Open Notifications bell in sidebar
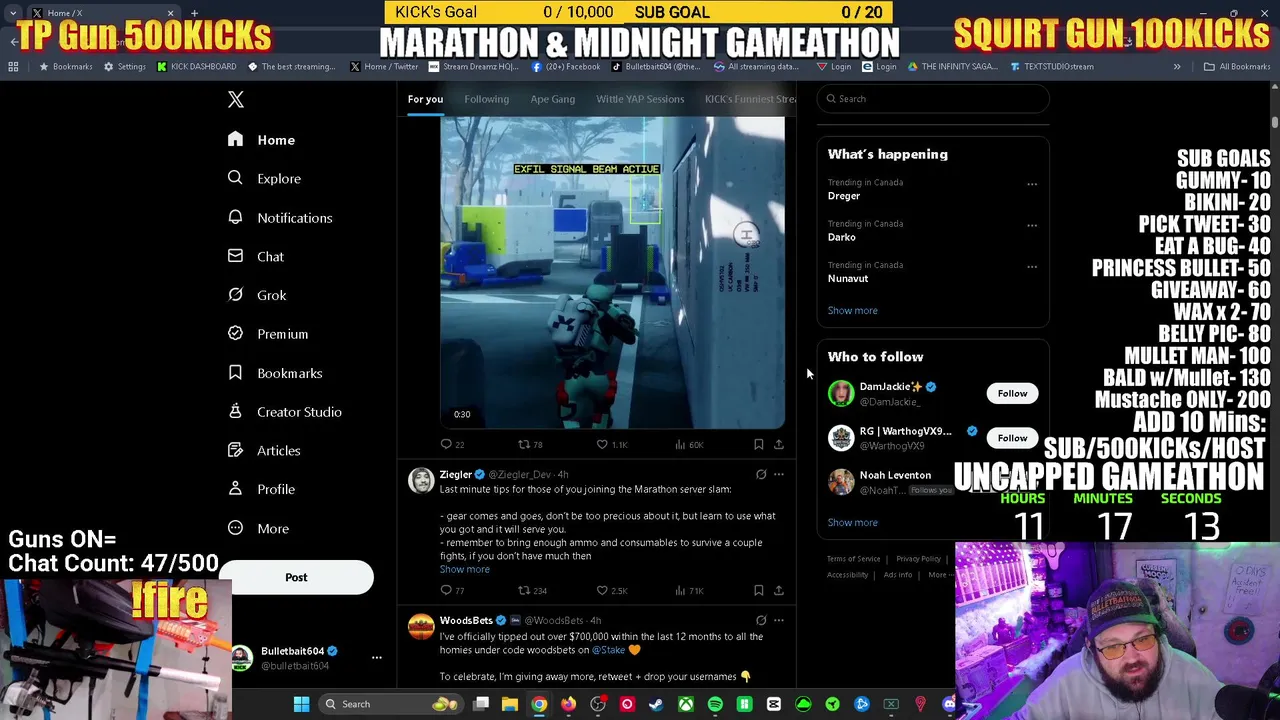Viewport: 1280px width, 720px height. coord(235,217)
